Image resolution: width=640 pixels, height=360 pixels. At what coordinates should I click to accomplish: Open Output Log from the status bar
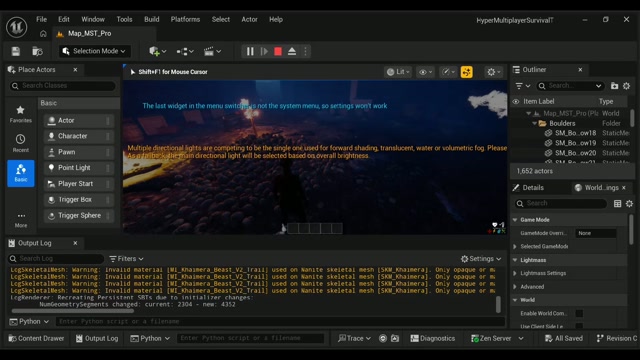point(97,338)
